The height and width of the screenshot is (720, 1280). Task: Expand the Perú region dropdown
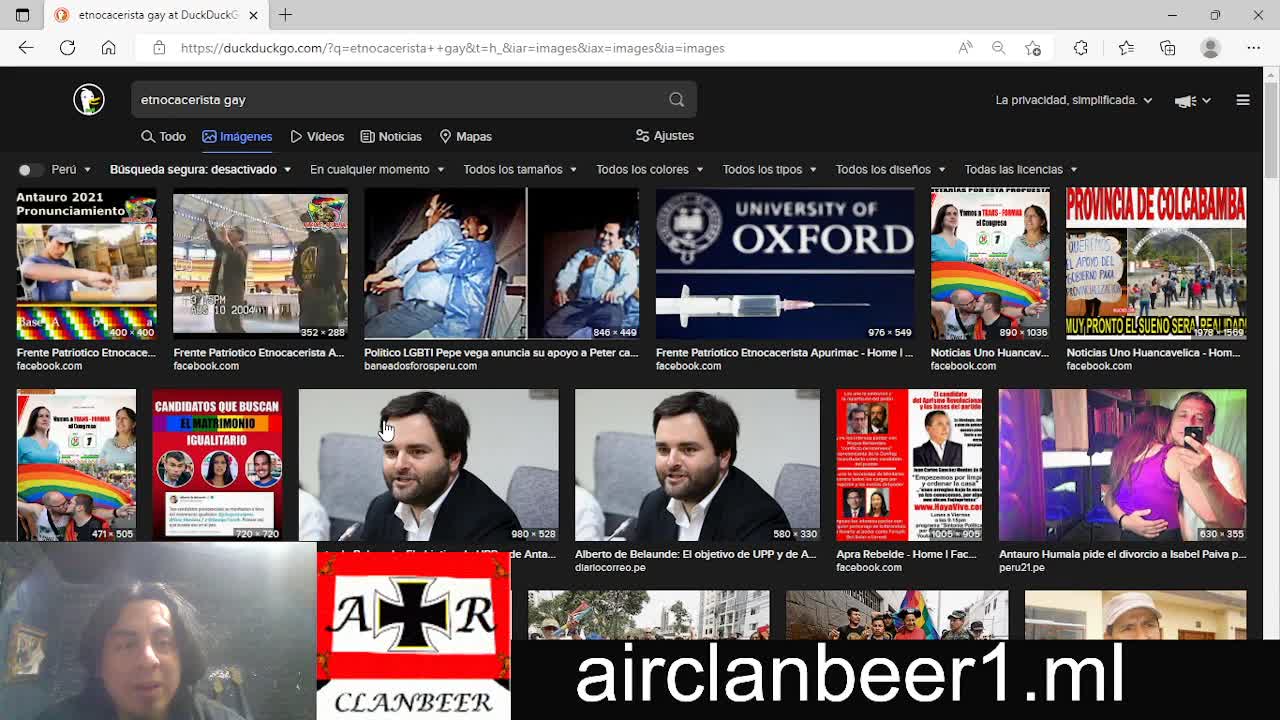tap(71, 170)
